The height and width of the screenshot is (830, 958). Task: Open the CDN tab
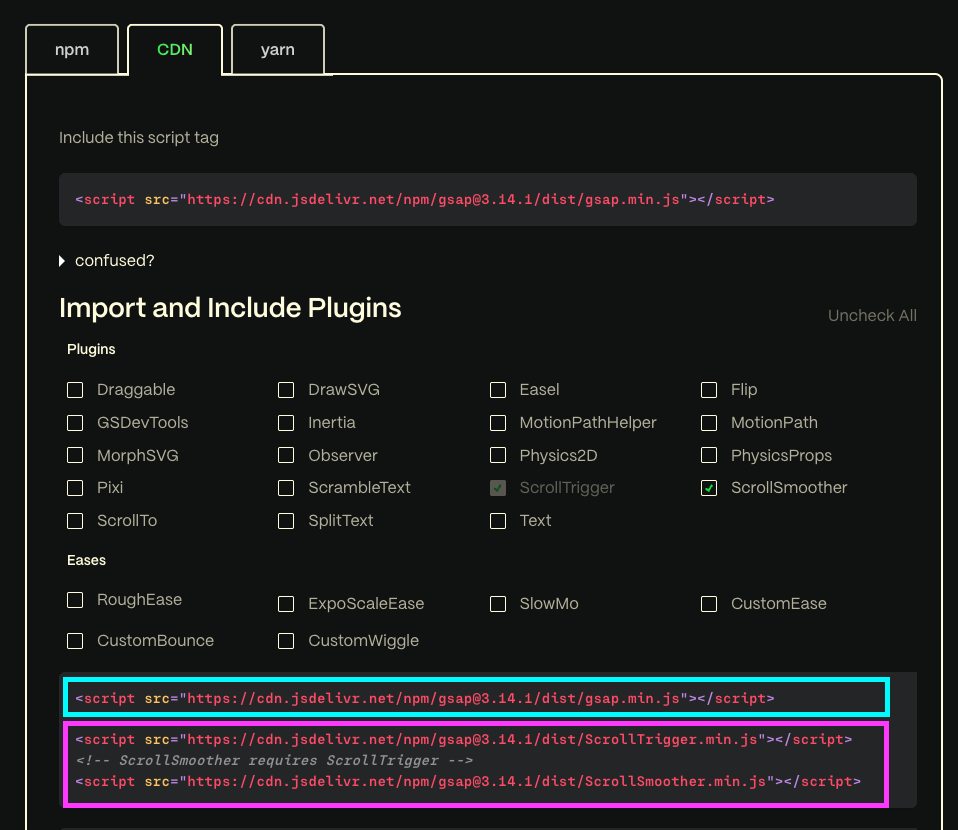point(175,50)
